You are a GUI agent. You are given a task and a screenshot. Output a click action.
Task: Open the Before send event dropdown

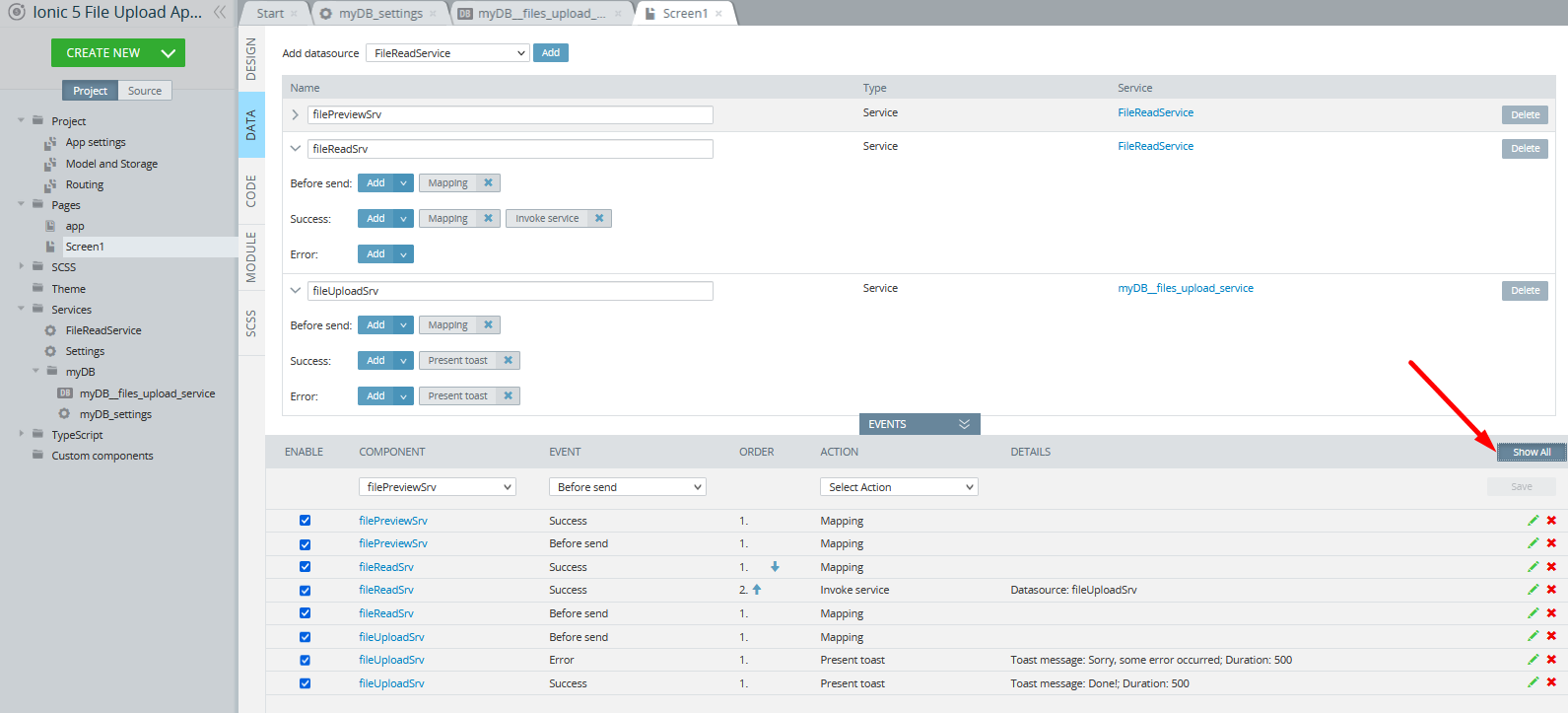(x=628, y=487)
